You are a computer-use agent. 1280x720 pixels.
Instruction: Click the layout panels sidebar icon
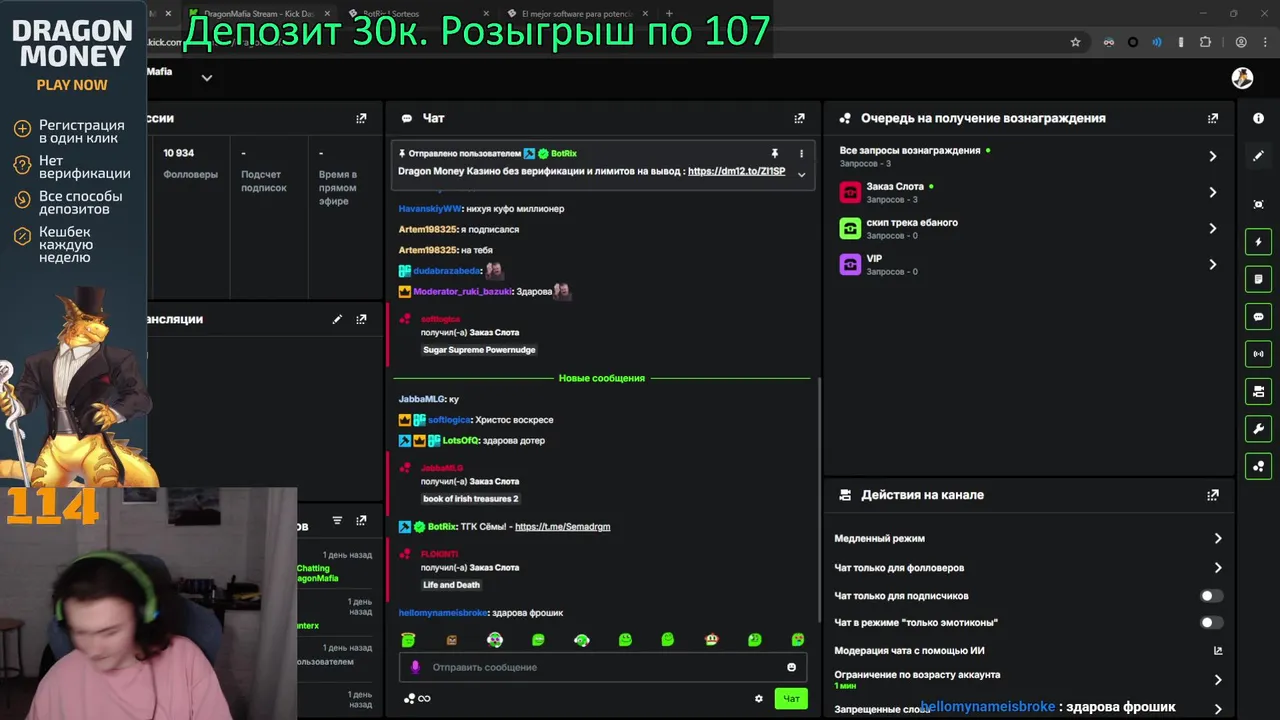click(1259, 391)
